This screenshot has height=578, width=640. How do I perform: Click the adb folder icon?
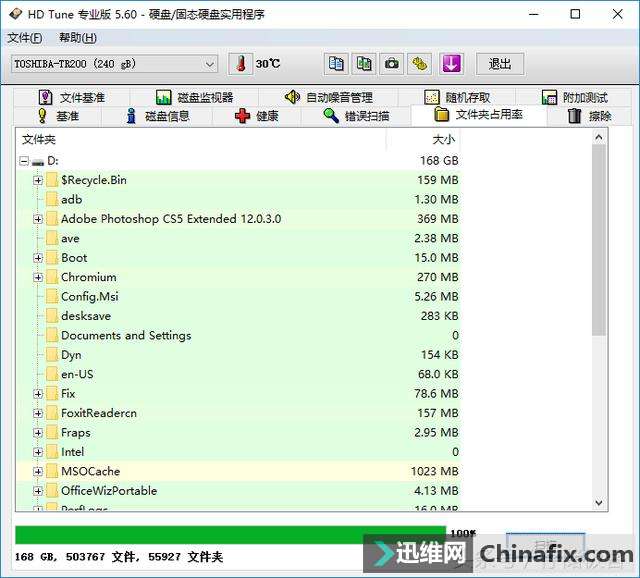52,199
